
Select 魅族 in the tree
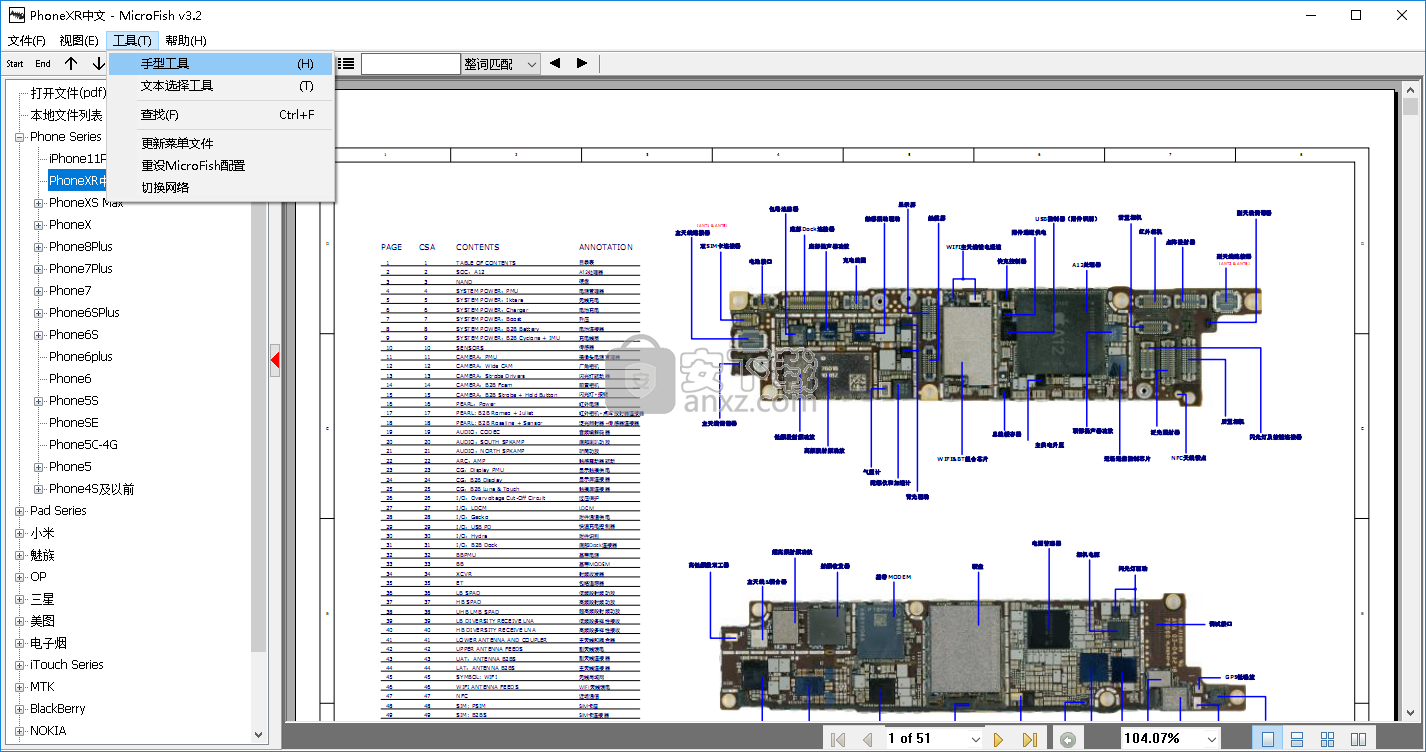tap(42, 555)
